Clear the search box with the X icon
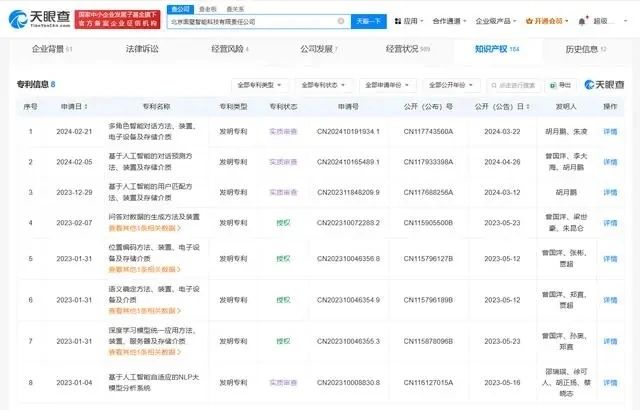This screenshot has height=410, width=640. [x=341, y=21]
